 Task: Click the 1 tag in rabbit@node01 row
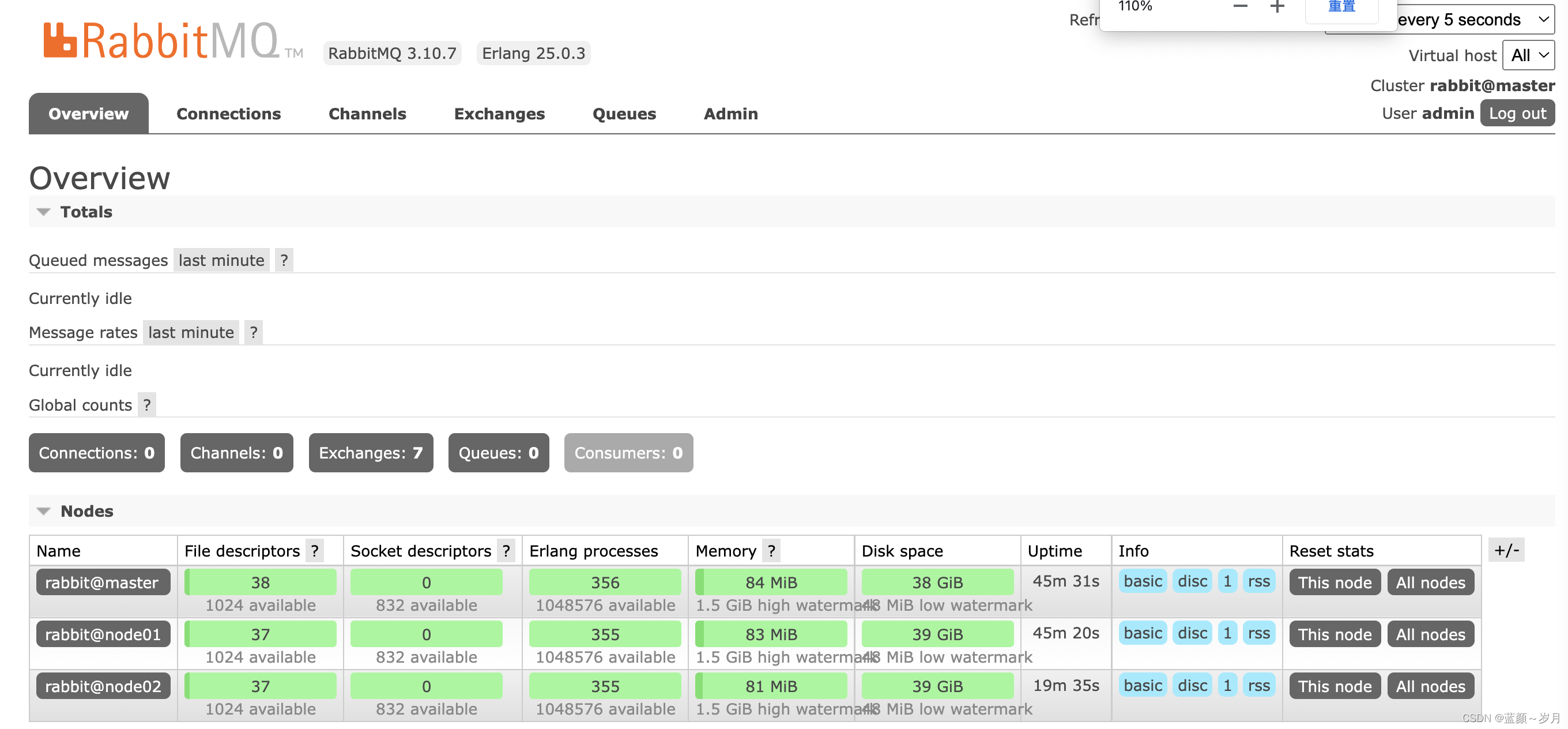pos(1227,633)
